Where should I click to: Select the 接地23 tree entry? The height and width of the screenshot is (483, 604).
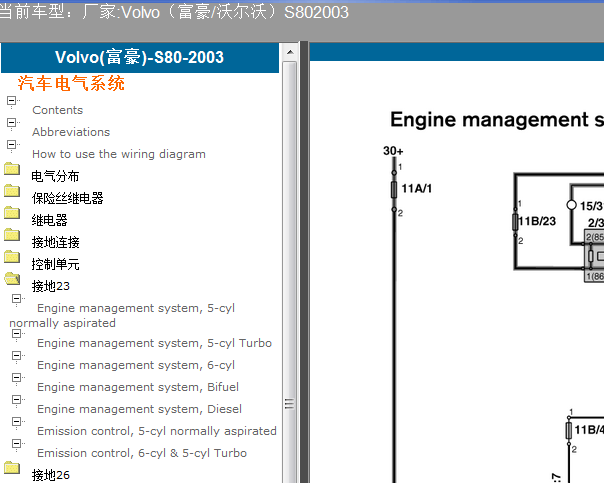pyautogui.click(x=51, y=286)
